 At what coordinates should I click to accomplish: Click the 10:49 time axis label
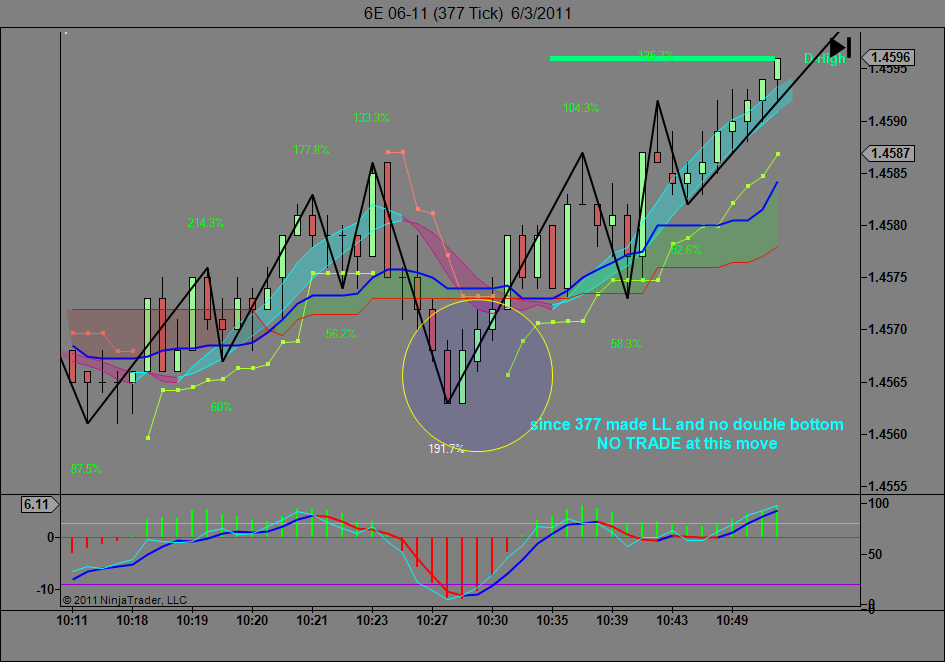tap(732, 620)
